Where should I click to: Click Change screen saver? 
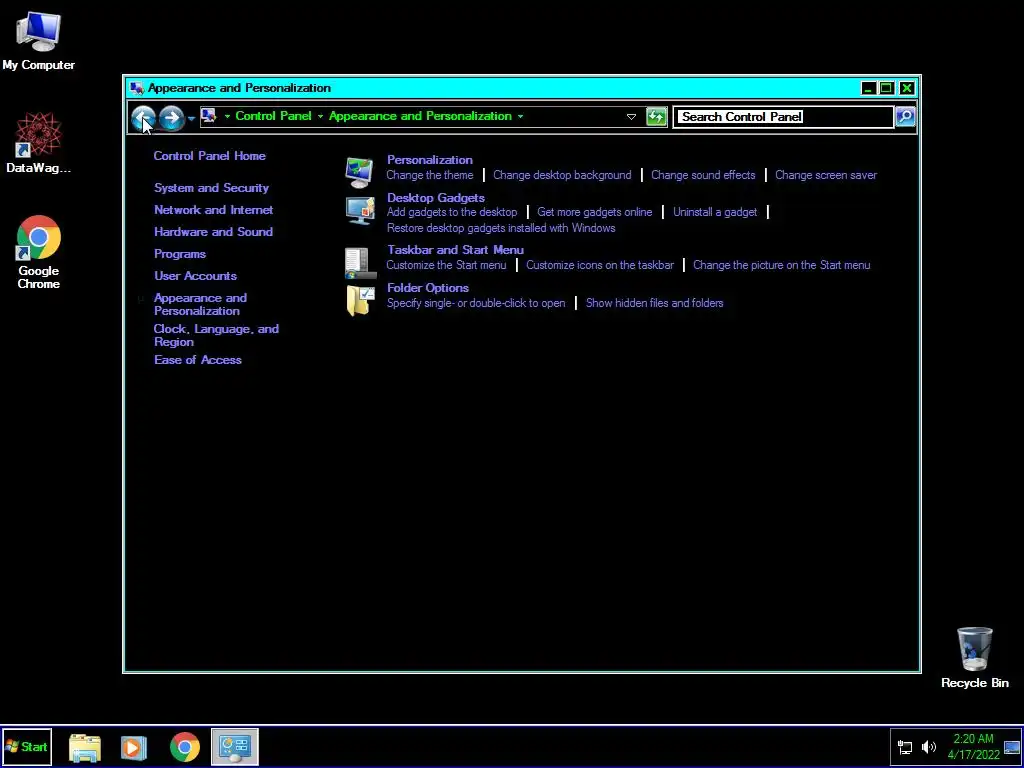tap(826, 175)
